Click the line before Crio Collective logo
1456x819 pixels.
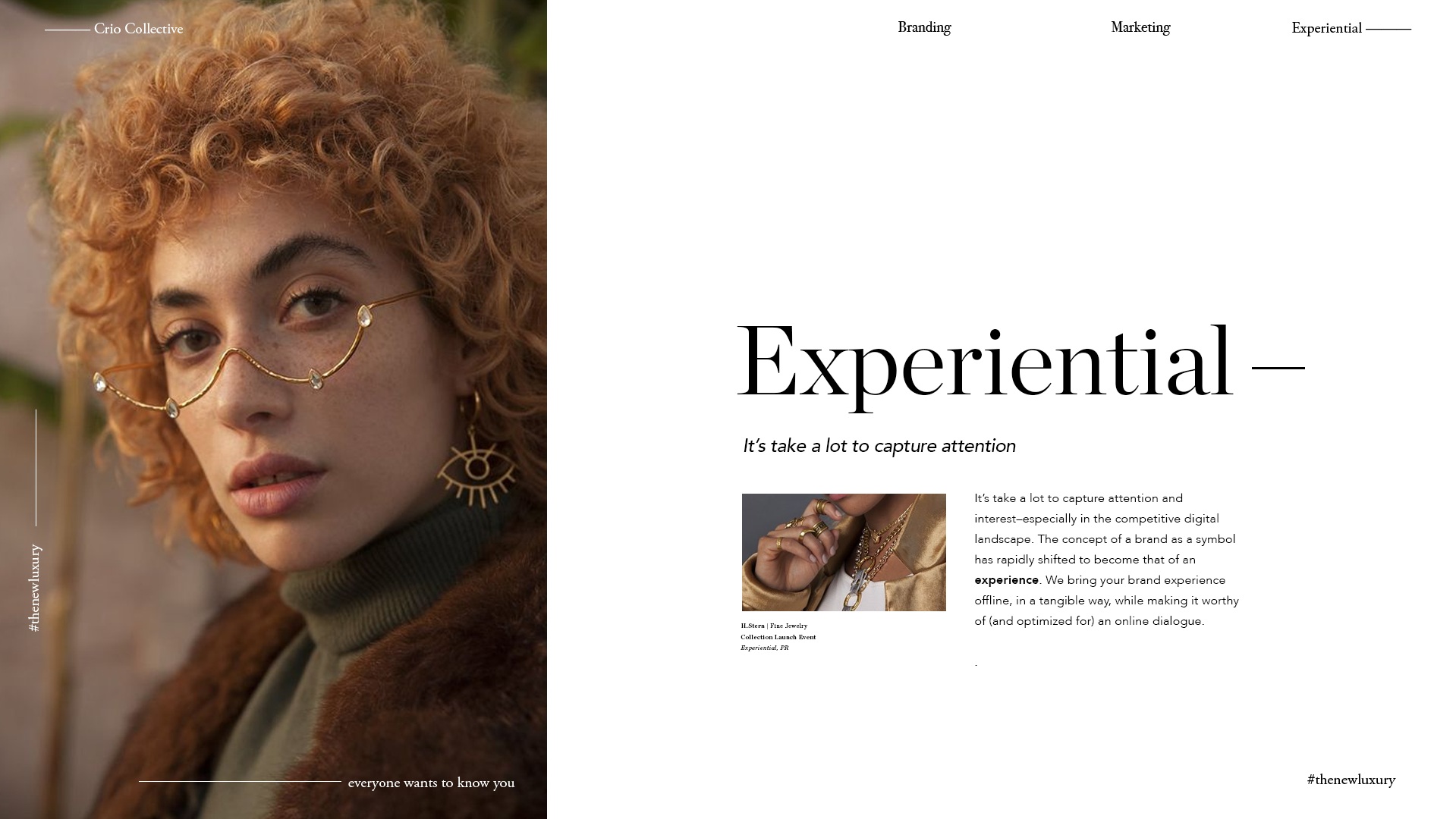point(68,30)
